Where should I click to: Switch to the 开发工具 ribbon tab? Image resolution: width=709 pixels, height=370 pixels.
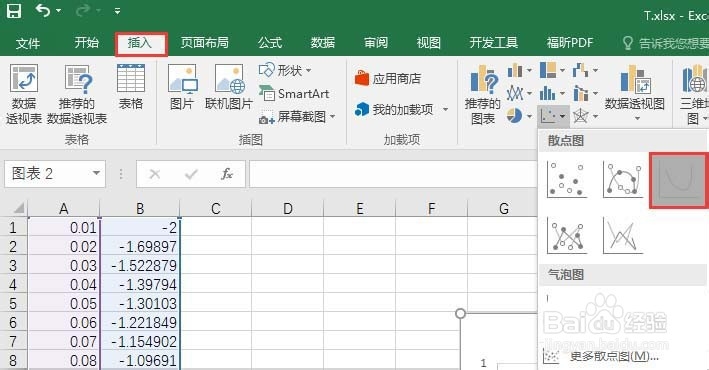(493, 43)
